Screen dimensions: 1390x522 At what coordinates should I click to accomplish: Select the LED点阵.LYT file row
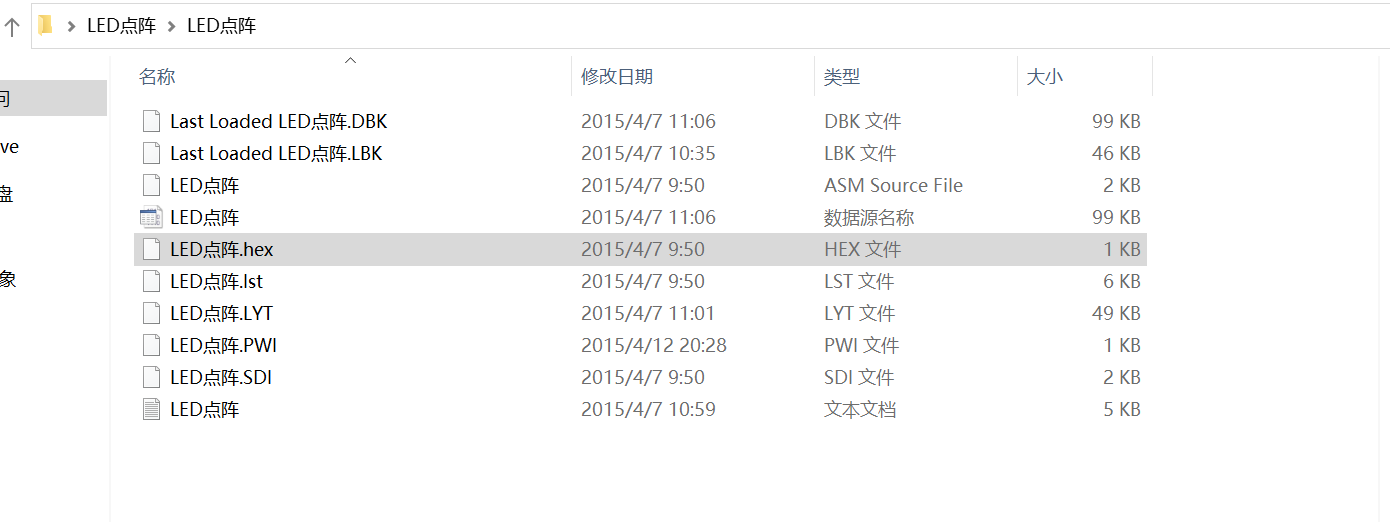[221, 313]
